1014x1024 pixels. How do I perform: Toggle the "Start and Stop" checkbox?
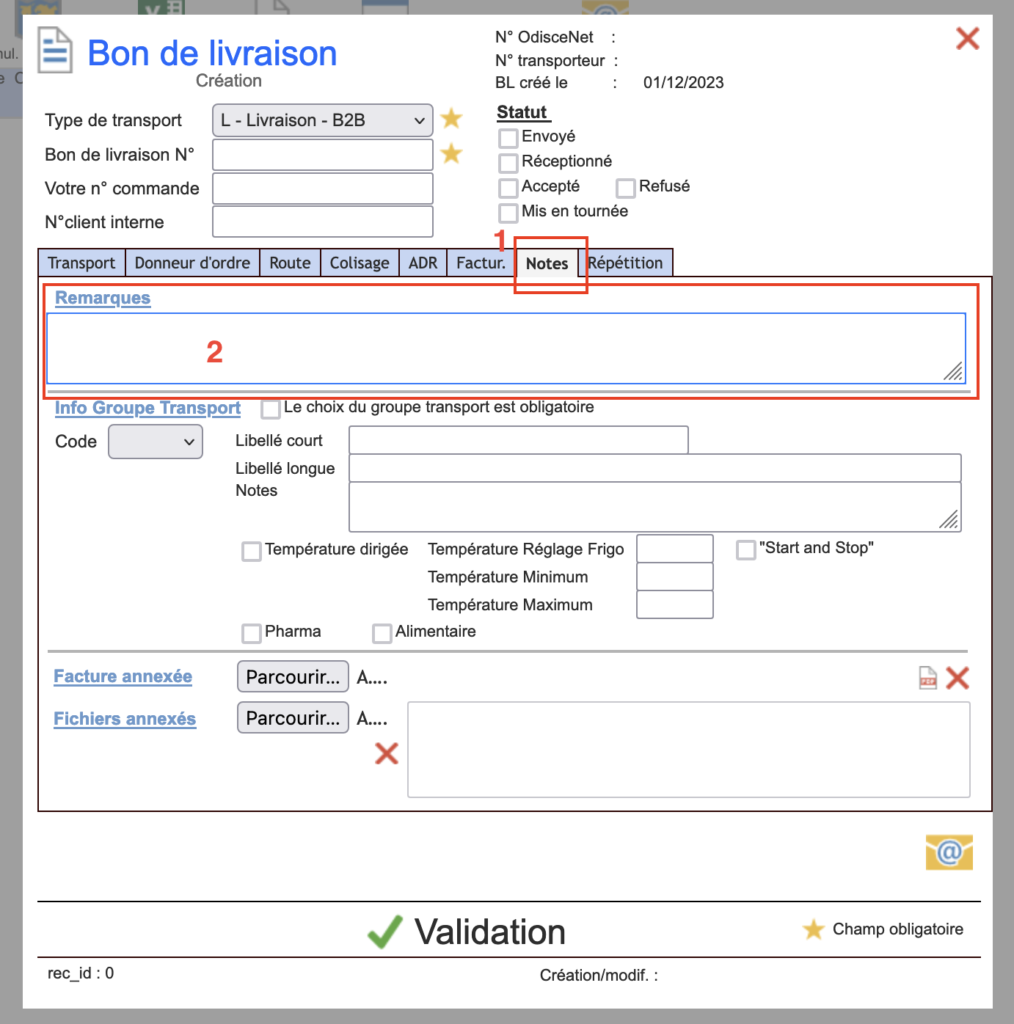(x=746, y=550)
